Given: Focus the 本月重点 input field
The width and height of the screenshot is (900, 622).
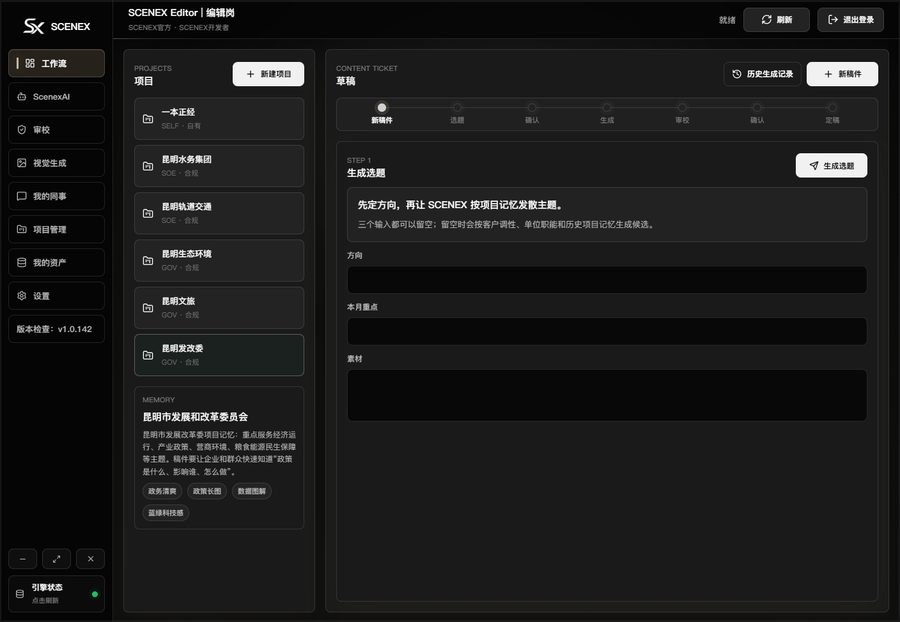Looking at the screenshot, I should [x=607, y=332].
